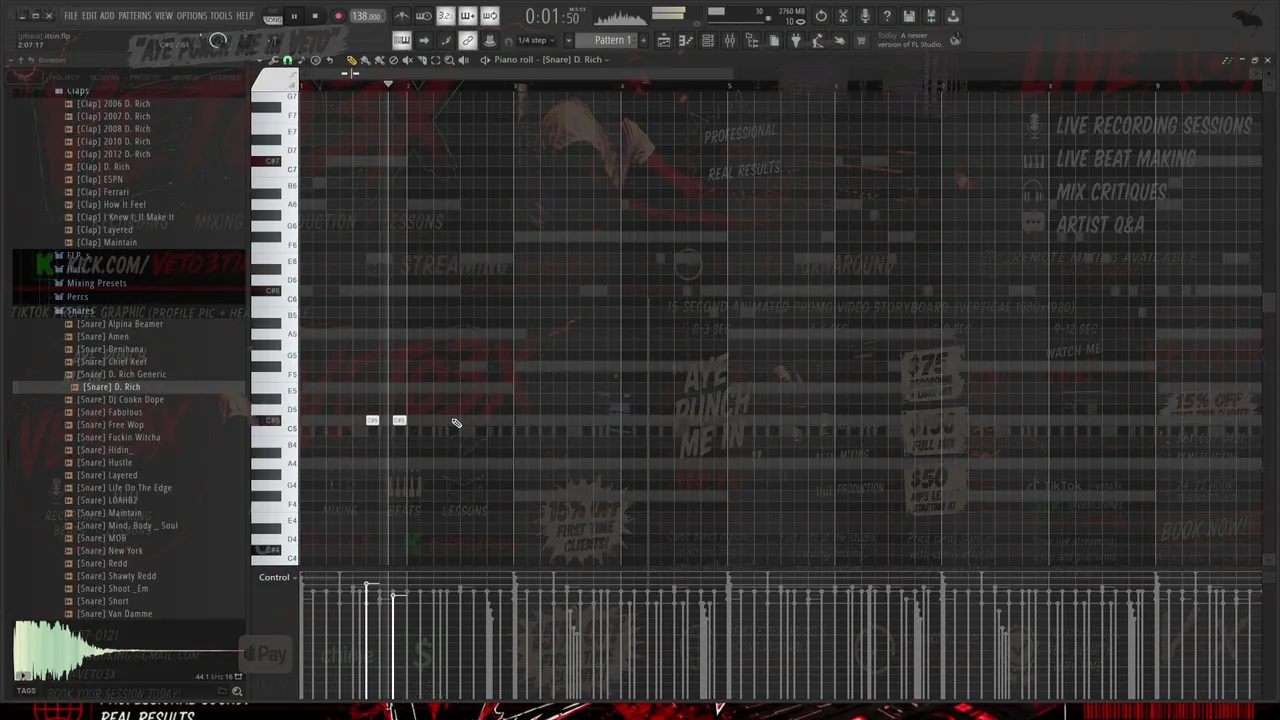Toggle typing keyboard to piano

[x=402, y=40]
